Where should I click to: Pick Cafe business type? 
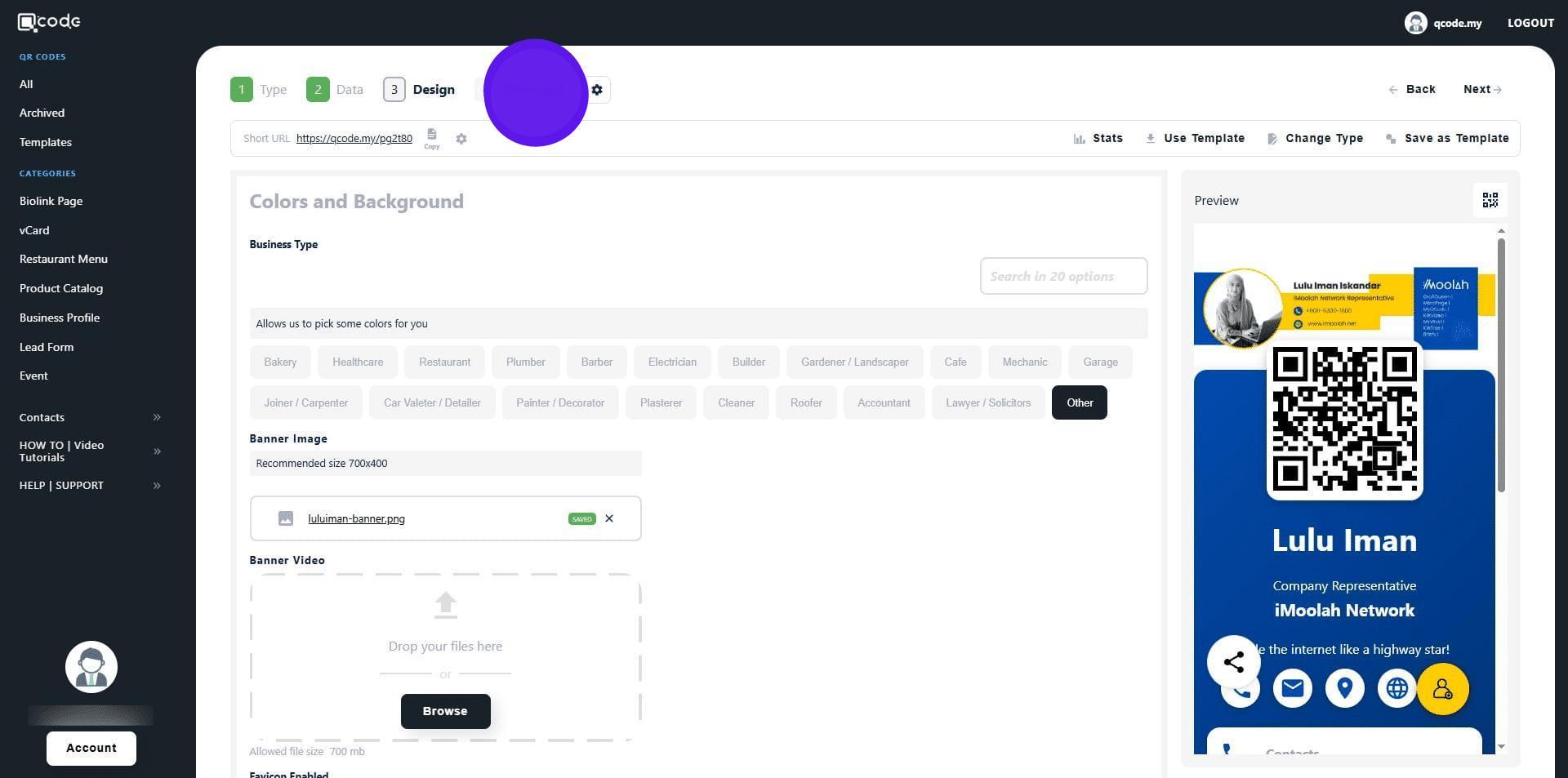(955, 362)
